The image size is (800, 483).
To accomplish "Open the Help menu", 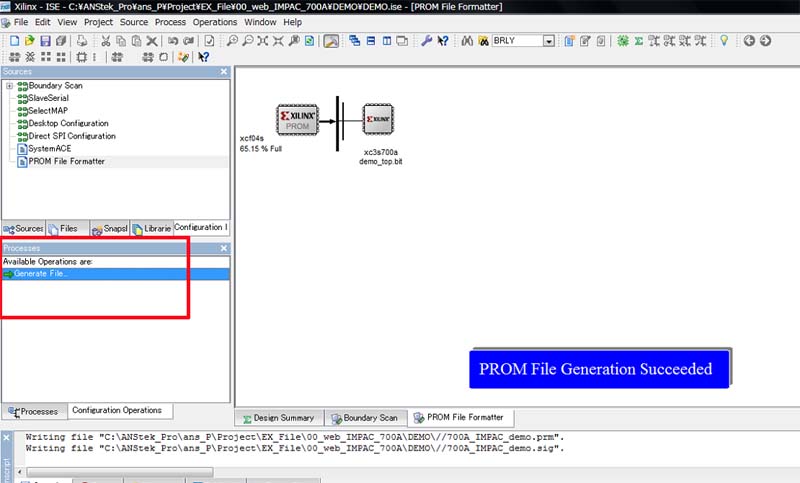I will (292, 22).
